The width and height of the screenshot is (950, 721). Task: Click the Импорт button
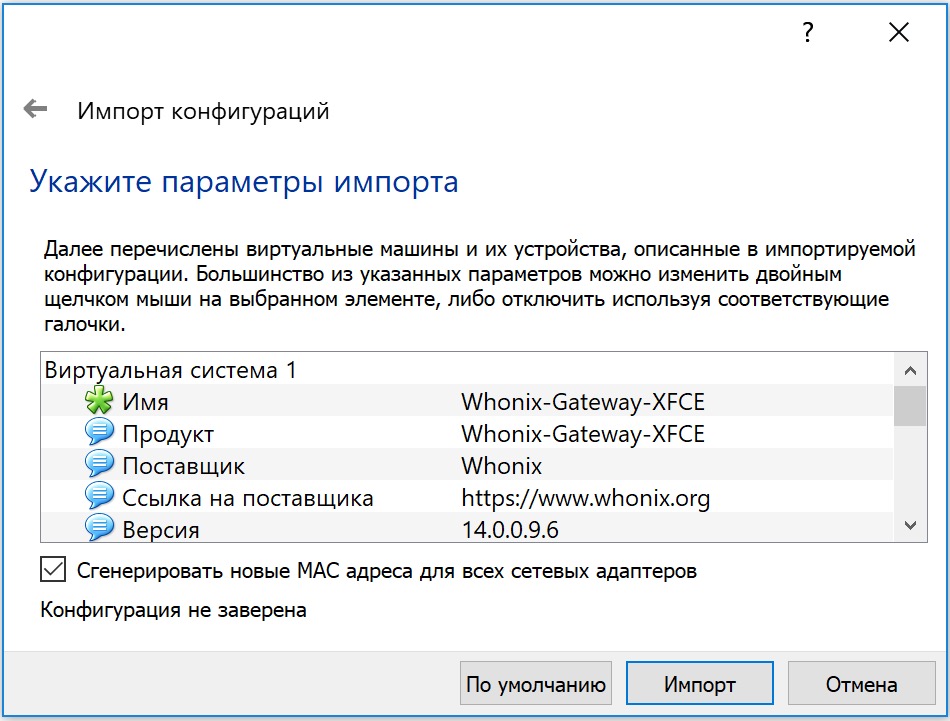tap(699, 683)
